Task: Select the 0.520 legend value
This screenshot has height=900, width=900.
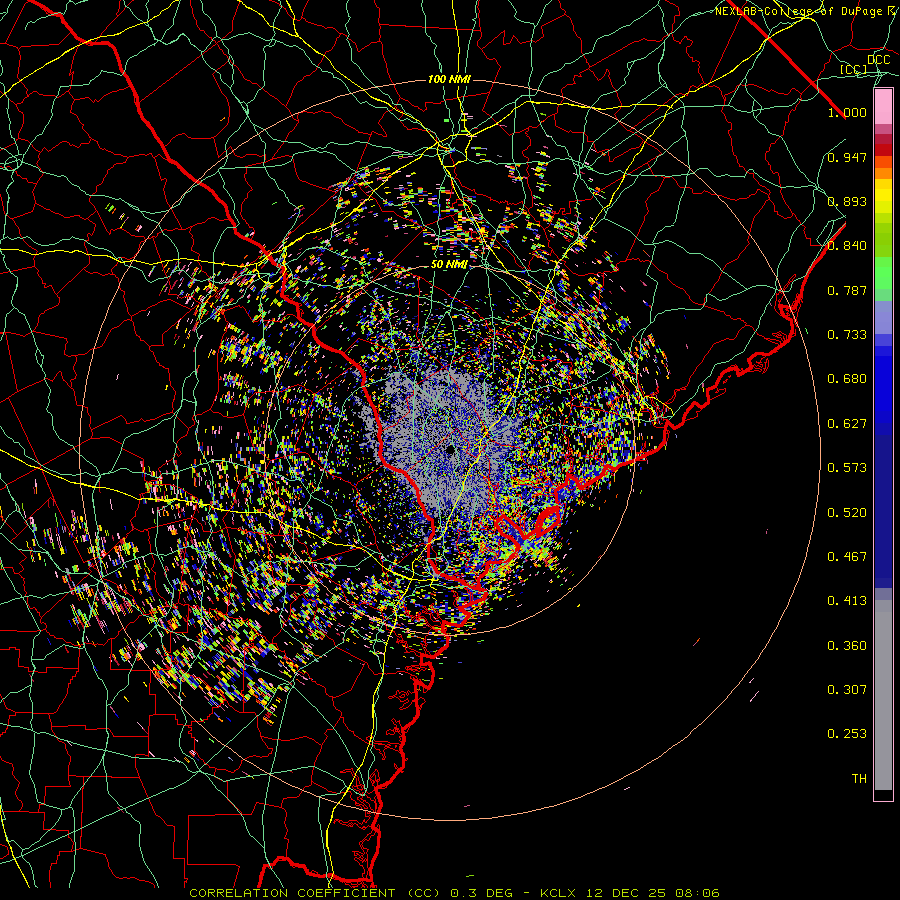Action: (847, 513)
